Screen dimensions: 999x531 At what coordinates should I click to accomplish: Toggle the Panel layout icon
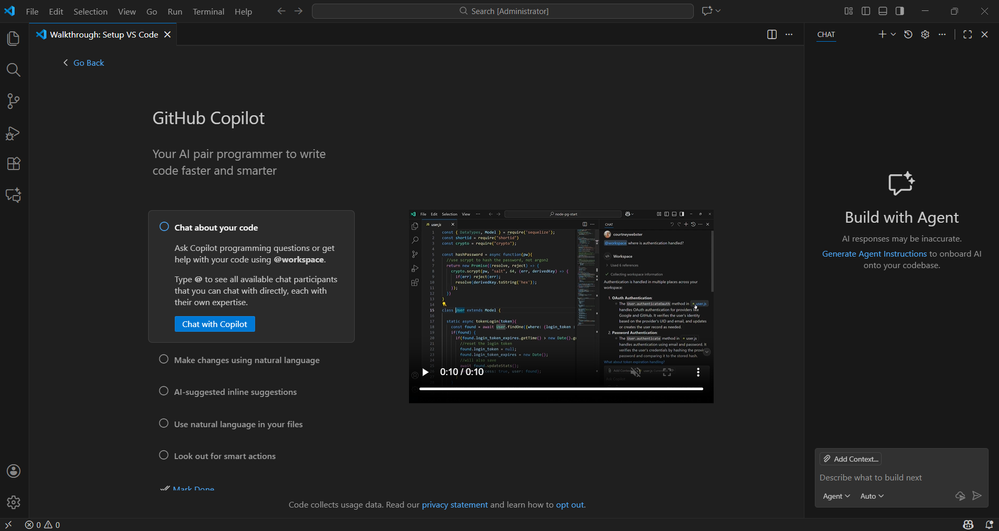tap(882, 11)
